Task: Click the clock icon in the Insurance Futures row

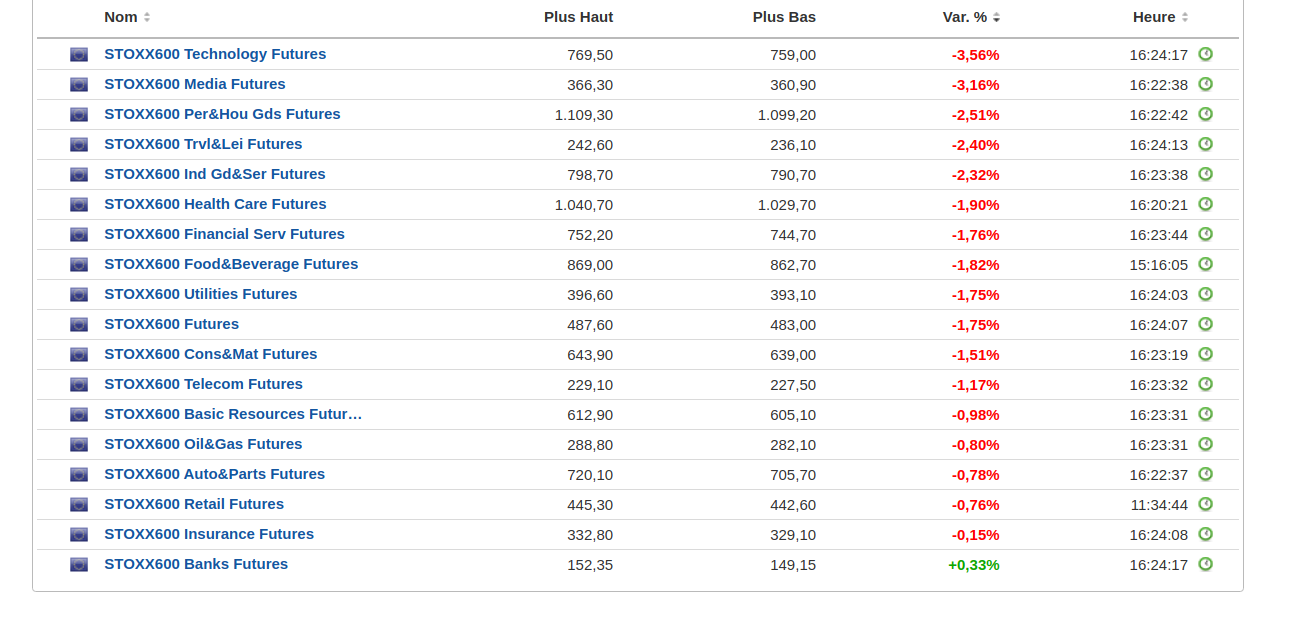Action: [1205, 534]
